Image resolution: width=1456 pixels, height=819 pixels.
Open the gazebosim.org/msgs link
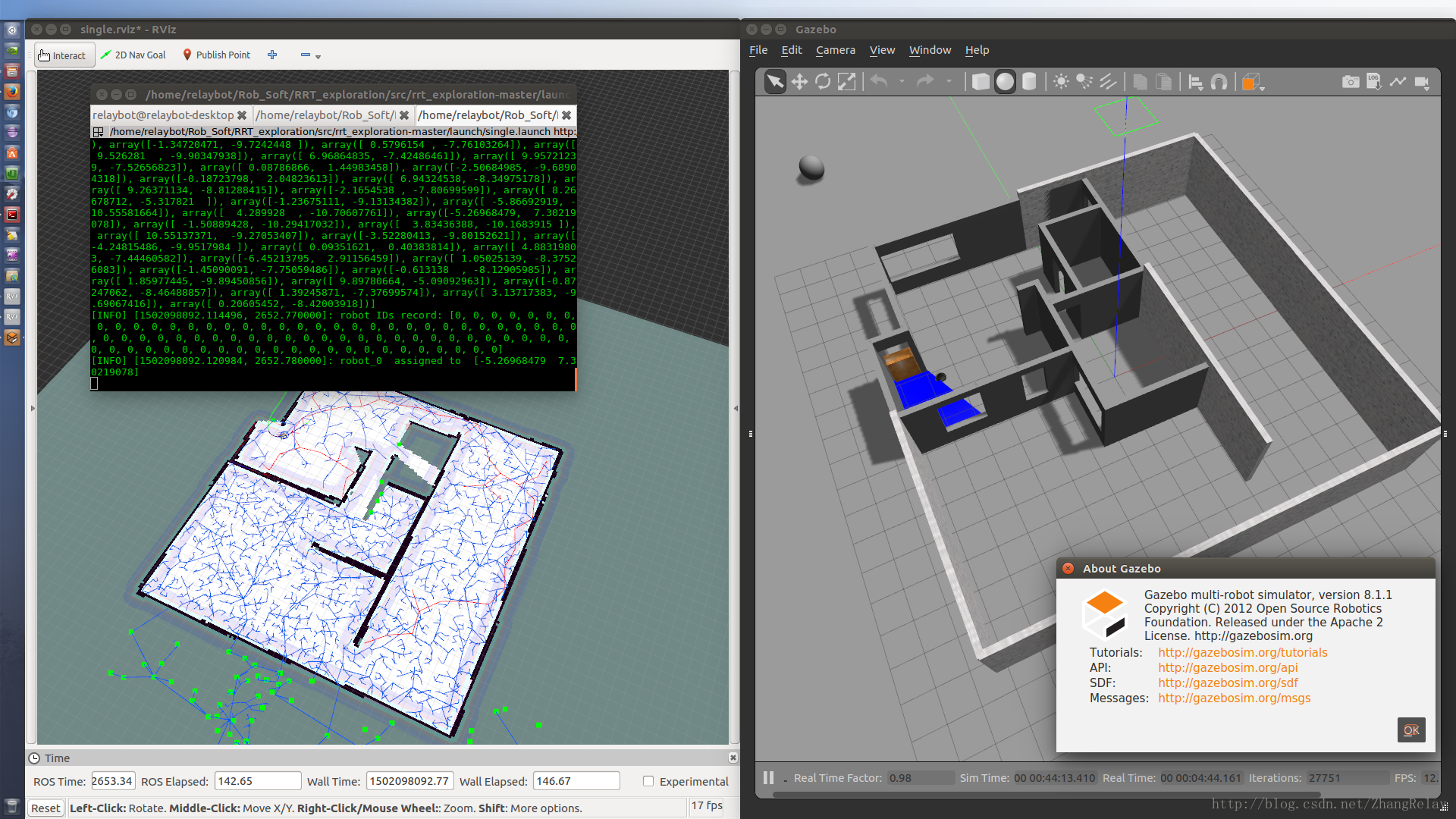point(1234,698)
